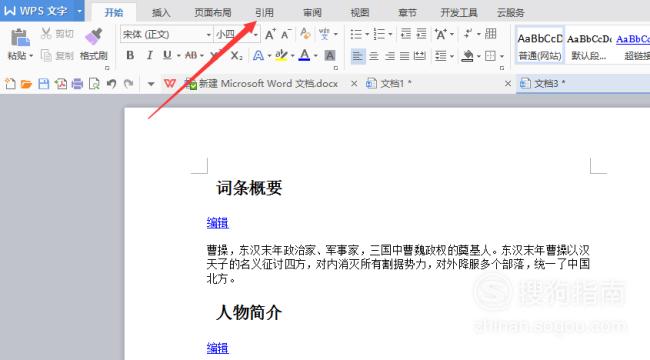The width and height of the screenshot is (650, 360).
Task: Click the 编辑 link under 人物简介
Action: [218, 348]
